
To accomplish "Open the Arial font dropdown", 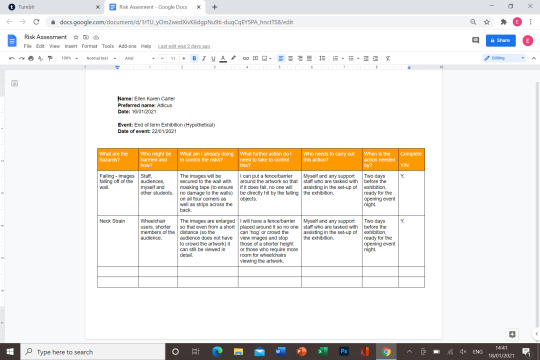I will point(139,58).
